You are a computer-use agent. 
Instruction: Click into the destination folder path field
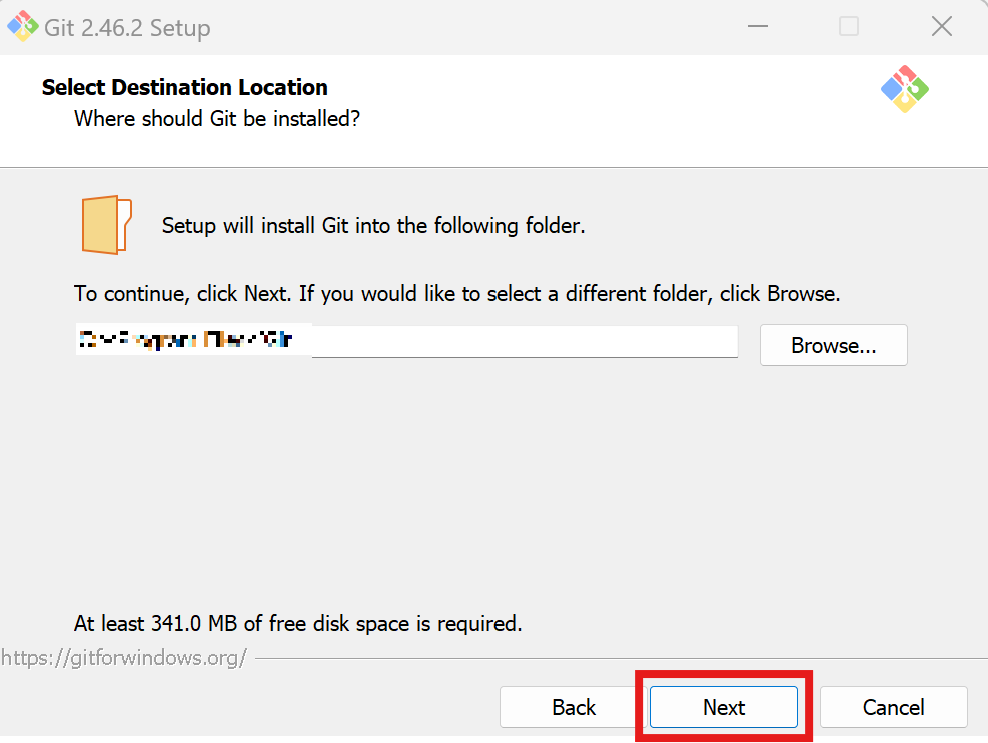(x=406, y=341)
